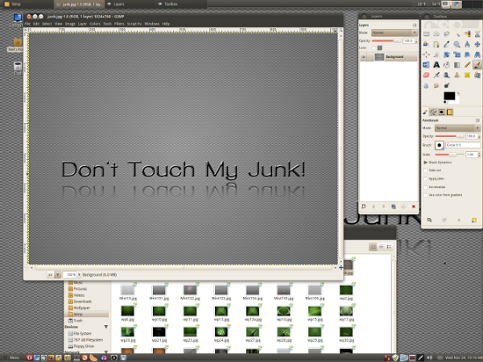The width and height of the screenshot is (483, 362).
Task: Select the Rectangle Select tool in Toolbox
Action: [x=426, y=34]
